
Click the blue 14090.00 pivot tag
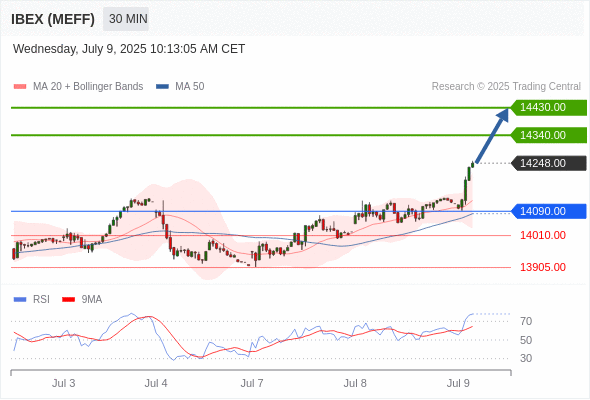coord(549,211)
